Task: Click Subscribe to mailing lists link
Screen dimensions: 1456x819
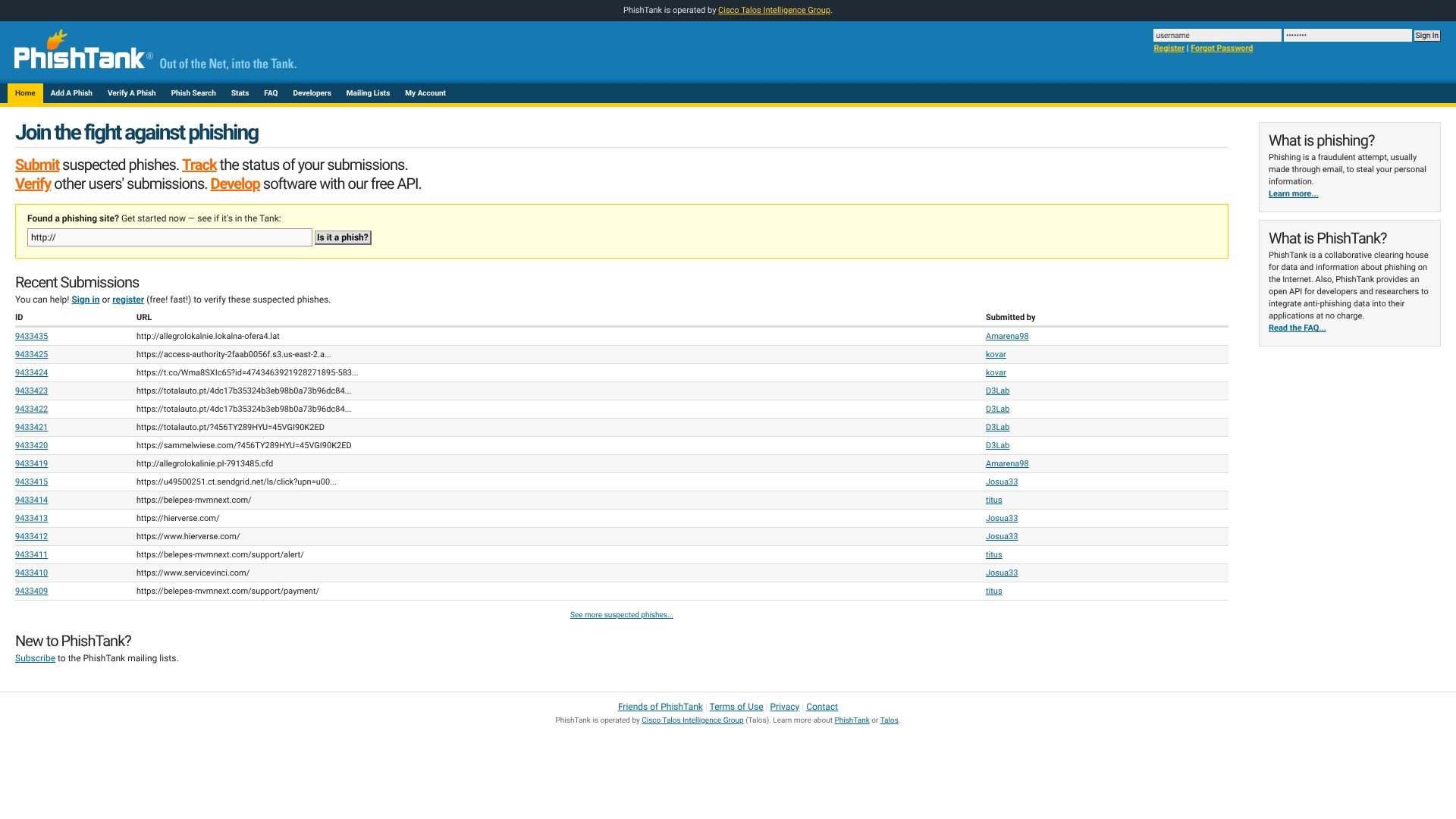Action: click(35, 659)
